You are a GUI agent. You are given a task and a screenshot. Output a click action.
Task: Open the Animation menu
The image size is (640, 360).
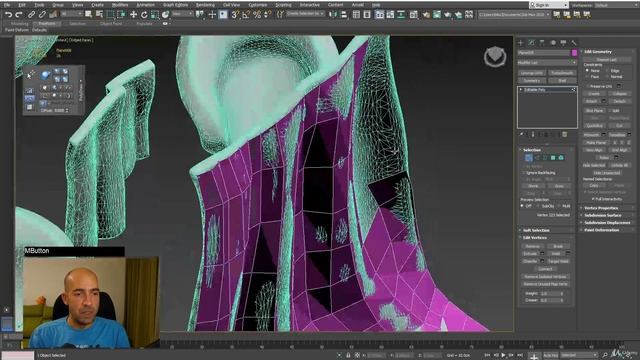pyautogui.click(x=145, y=5)
